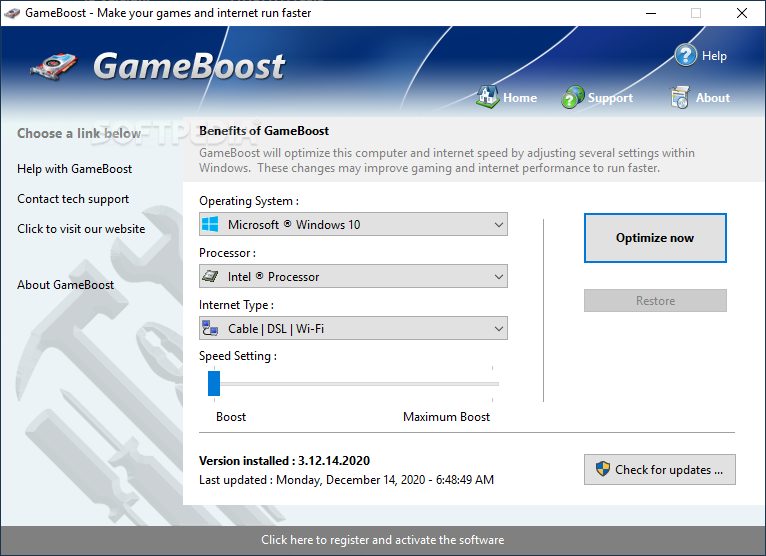Click the Microsoft Windows 10 value text
Screen dimensions: 766x556
click(294, 225)
